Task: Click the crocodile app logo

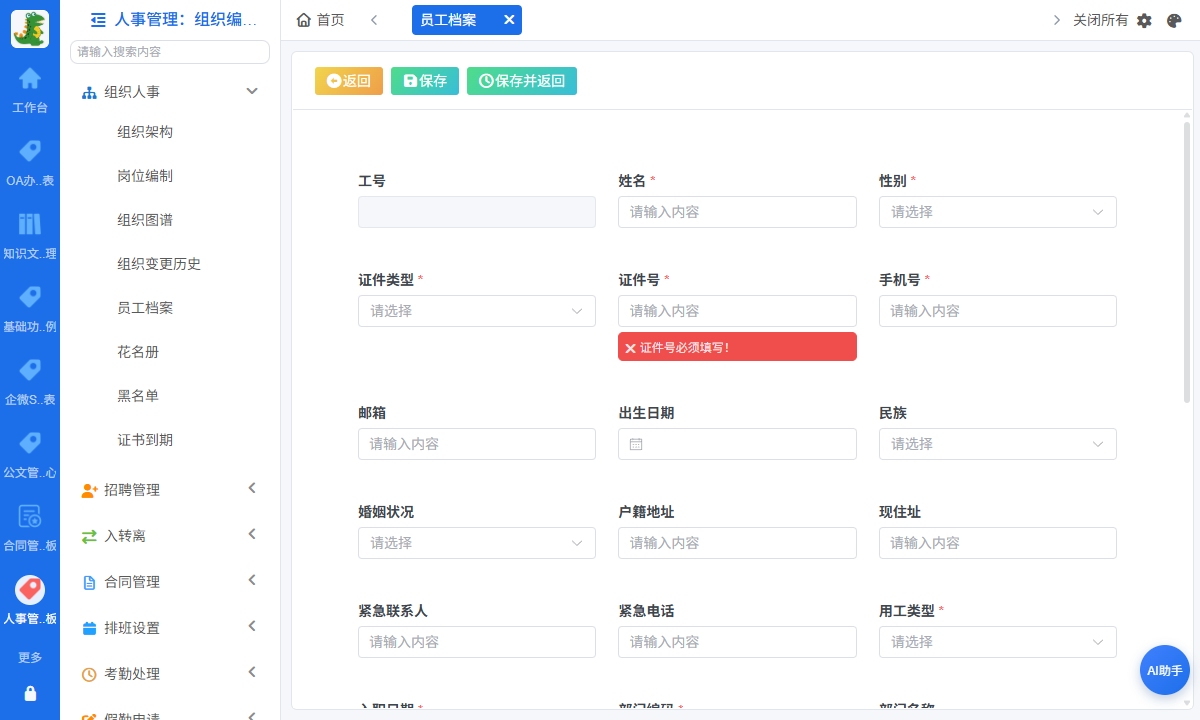Action: 30,29
